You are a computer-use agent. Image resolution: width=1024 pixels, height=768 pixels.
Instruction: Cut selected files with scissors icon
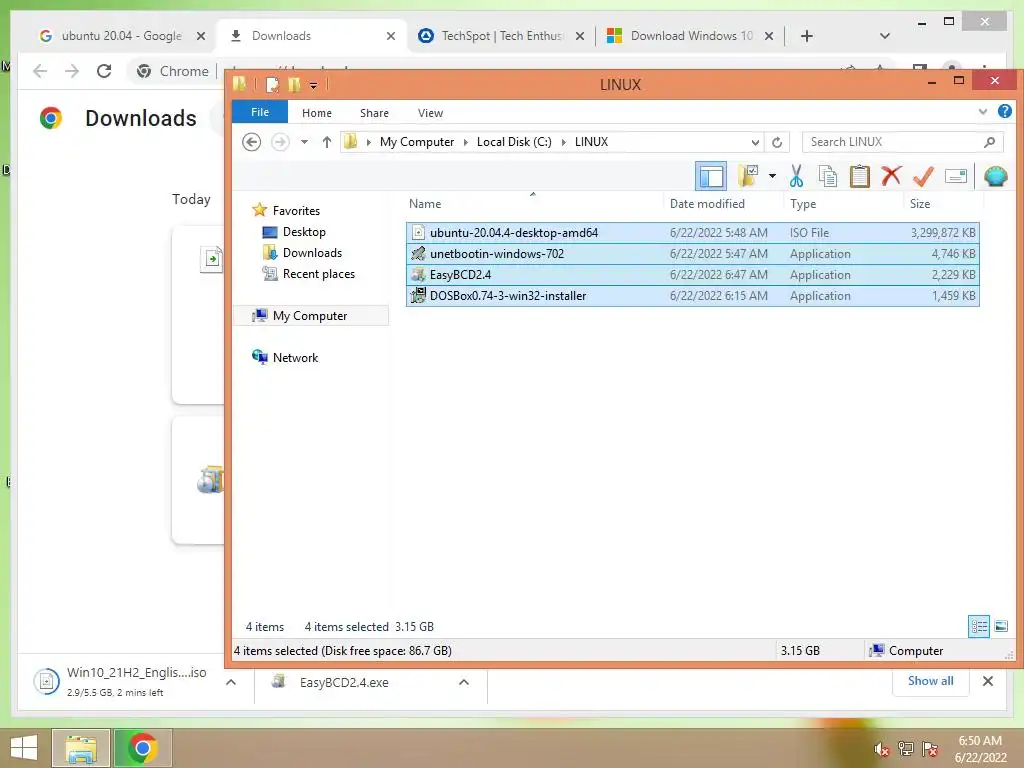tap(796, 176)
